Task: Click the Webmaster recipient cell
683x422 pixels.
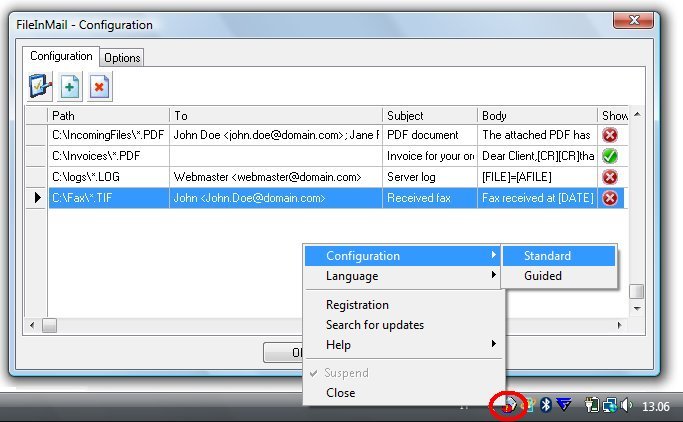Action: 276,177
